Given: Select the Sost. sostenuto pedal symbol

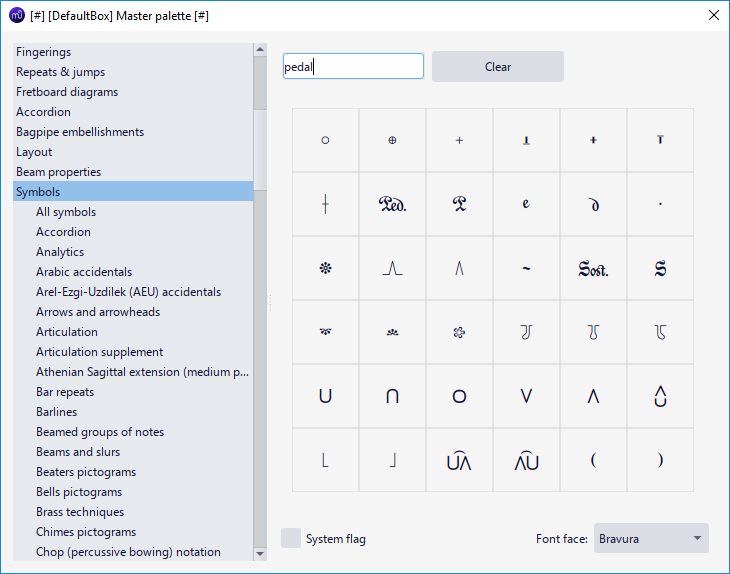Looking at the screenshot, I should click(593, 268).
